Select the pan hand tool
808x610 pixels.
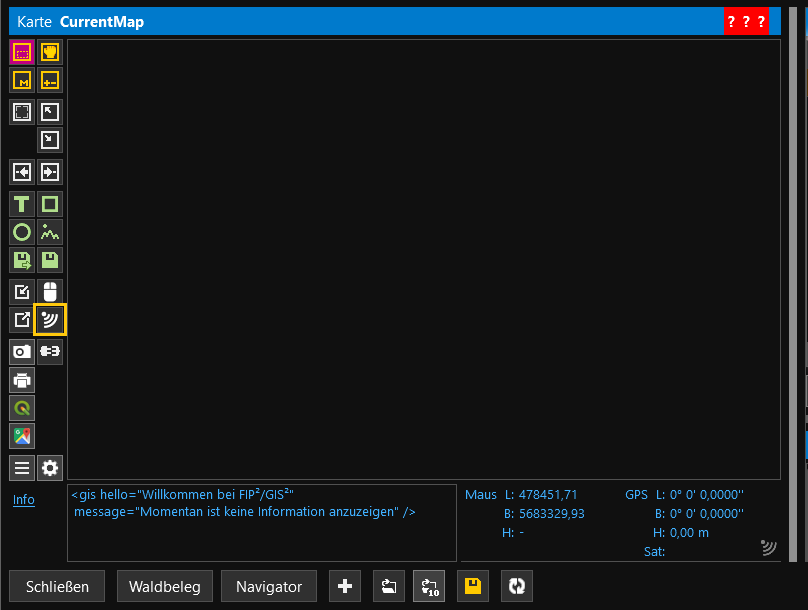click(50, 52)
